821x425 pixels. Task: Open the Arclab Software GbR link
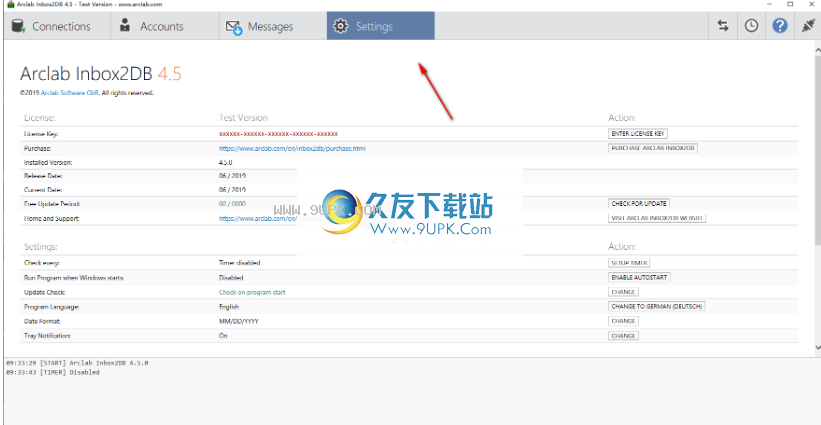[x=70, y=93]
